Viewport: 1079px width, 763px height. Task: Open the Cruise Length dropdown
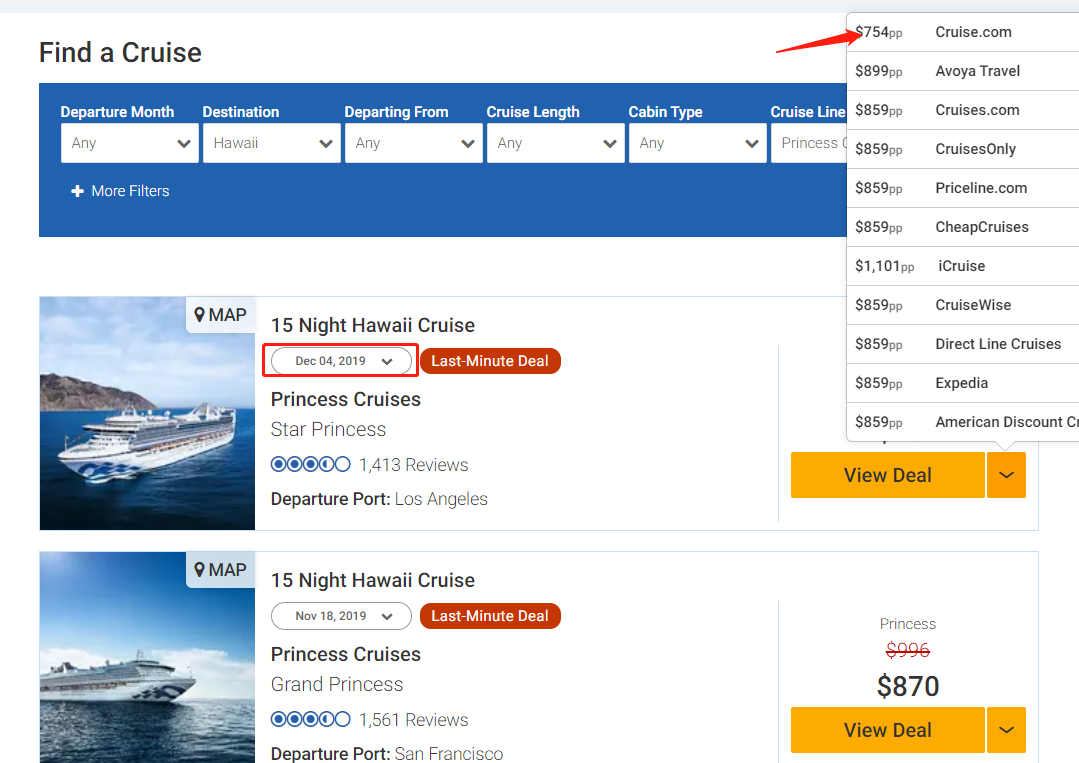[556, 143]
